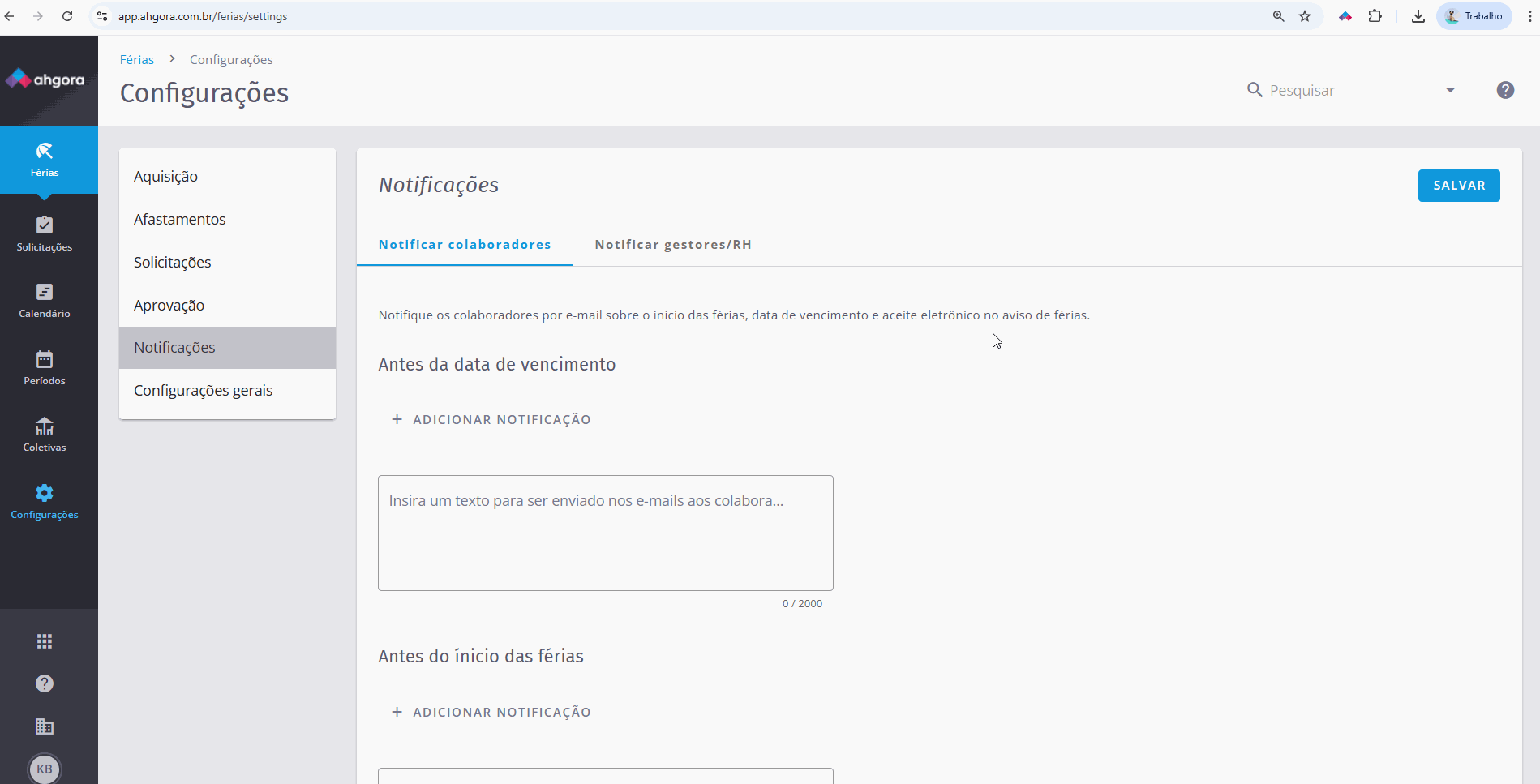
Task: Open the apps grid icon
Action: pos(45,641)
